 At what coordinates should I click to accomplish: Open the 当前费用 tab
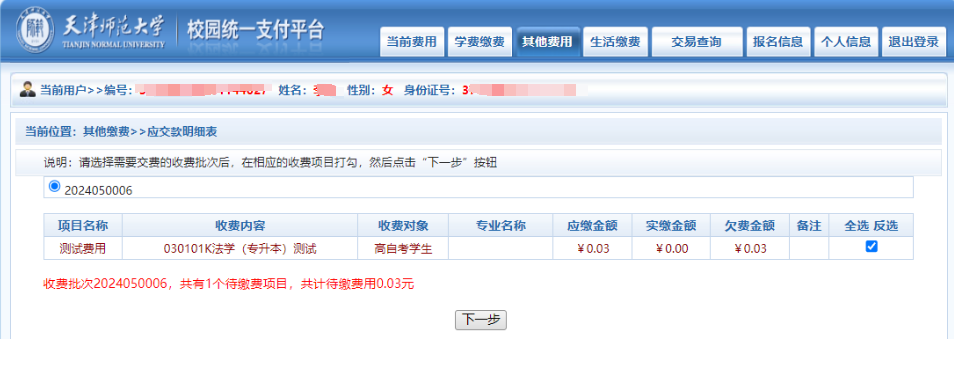(412, 42)
